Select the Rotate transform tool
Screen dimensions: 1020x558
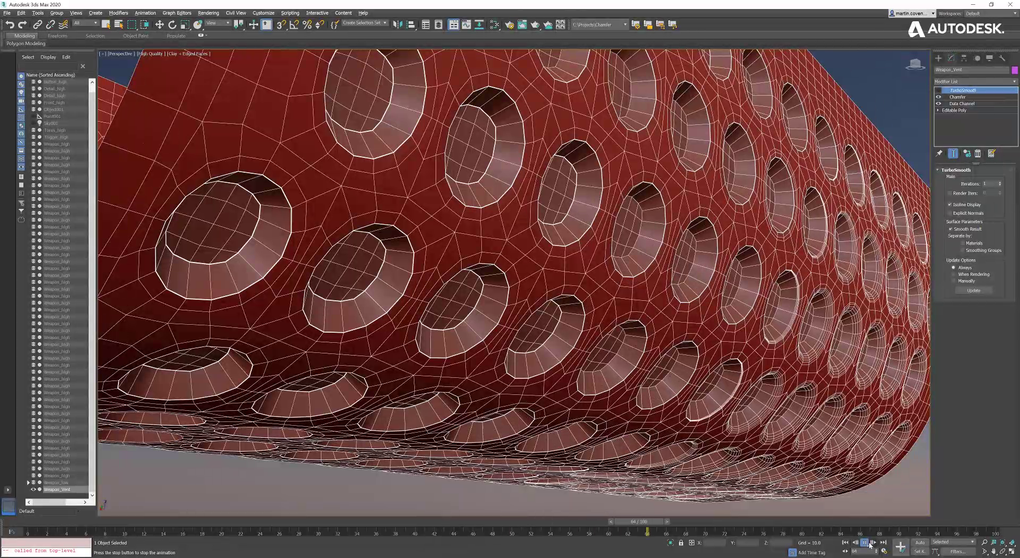click(172, 24)
